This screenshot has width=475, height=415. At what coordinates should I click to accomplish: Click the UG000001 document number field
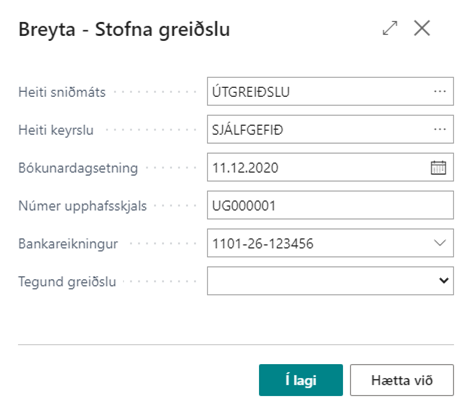point(330,205)
